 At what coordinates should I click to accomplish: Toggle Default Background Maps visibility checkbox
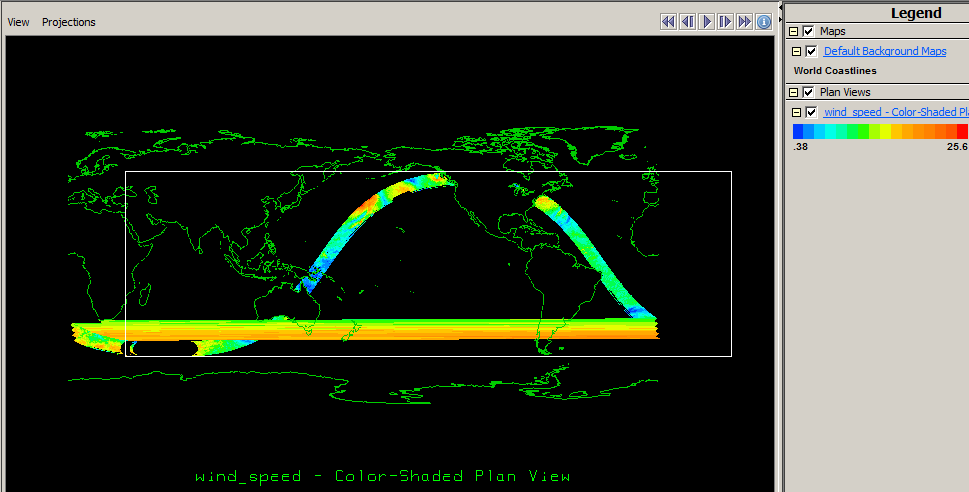pos(812,51)
